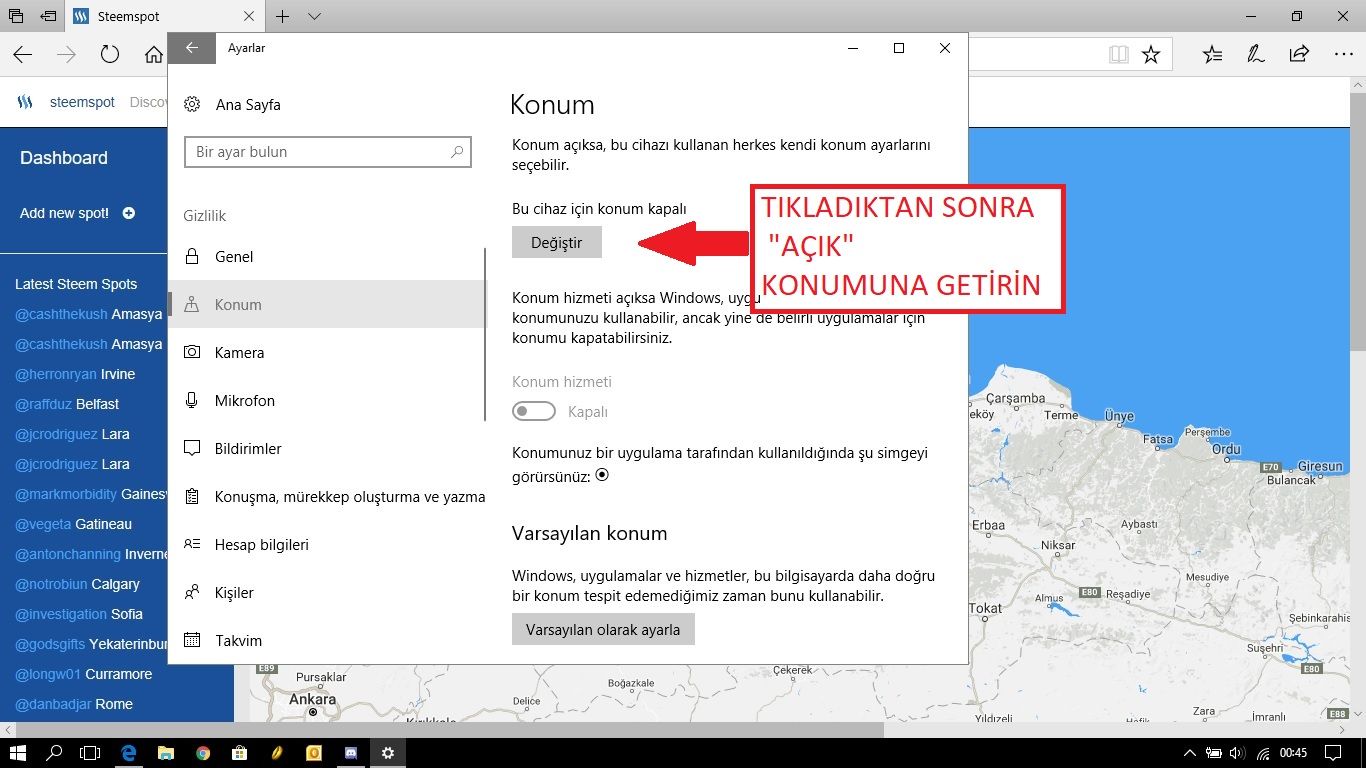1366x768 pixels.
Task: Open File Explorer from the taskbar
Action: [166, 752]
